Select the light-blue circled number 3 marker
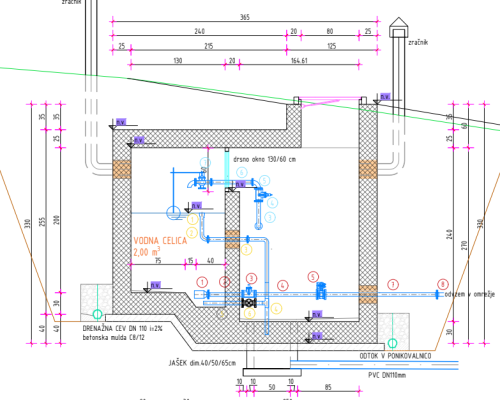 pyautogui.click(x=270, y=217)
